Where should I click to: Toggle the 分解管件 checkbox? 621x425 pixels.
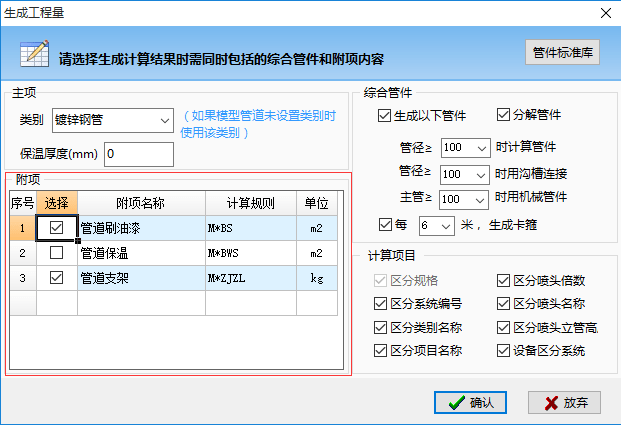tap(503, 115)
